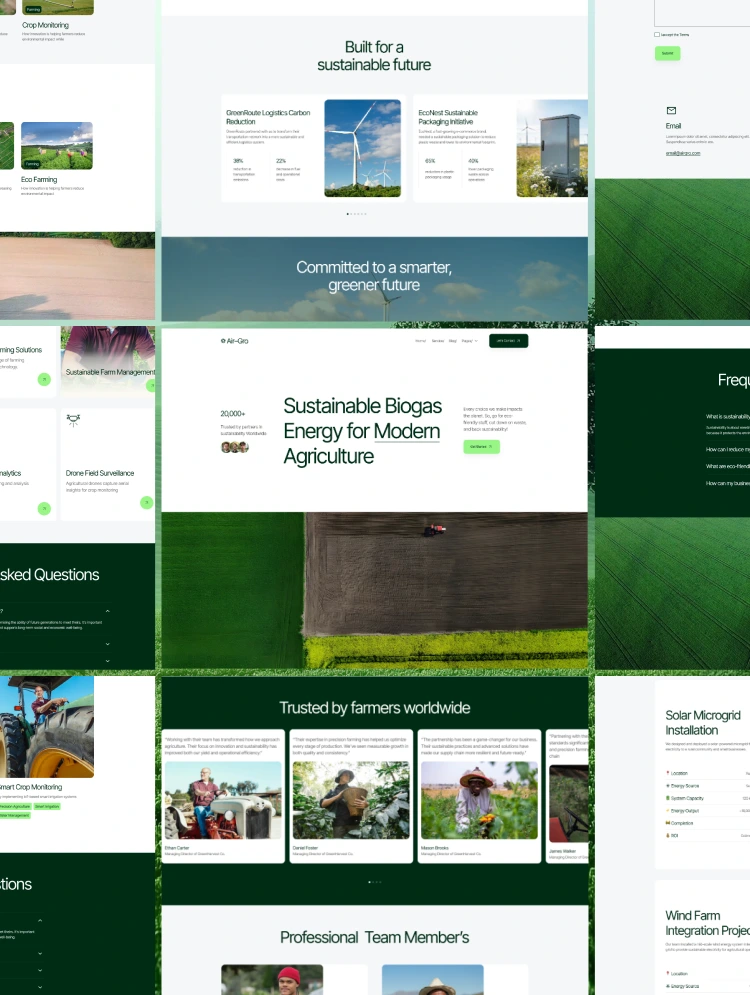The image size is (750, 995).
Task: Click the tractor image above Smart Crop Monitoring
Action: pos(47,727)
